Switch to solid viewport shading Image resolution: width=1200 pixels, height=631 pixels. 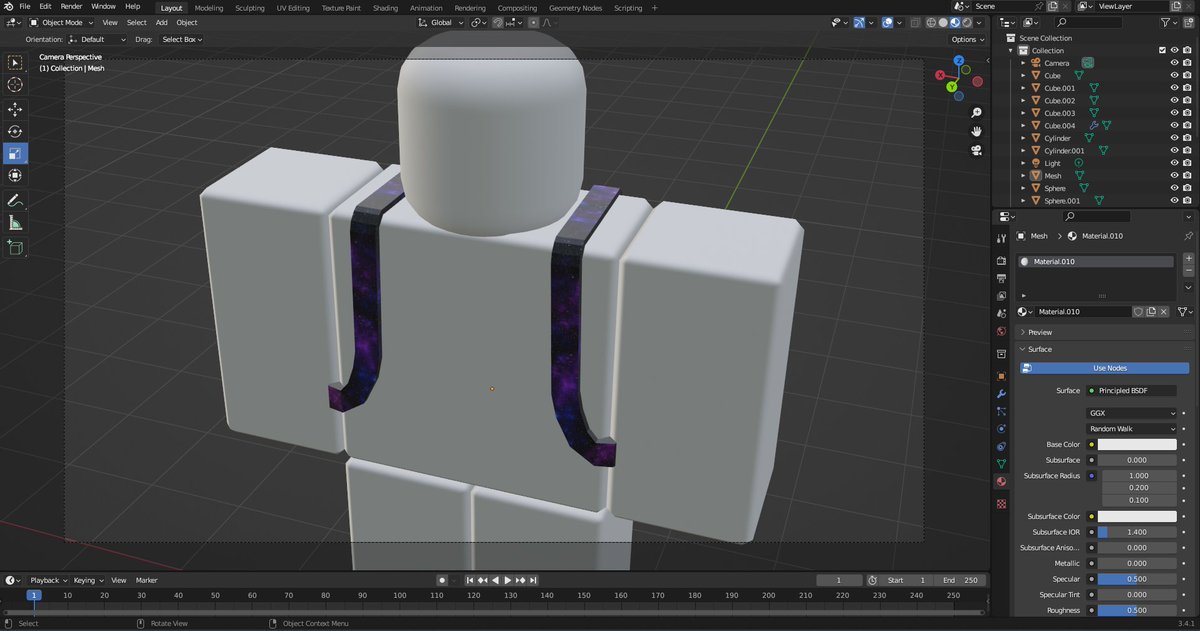[x=943, y=22]
